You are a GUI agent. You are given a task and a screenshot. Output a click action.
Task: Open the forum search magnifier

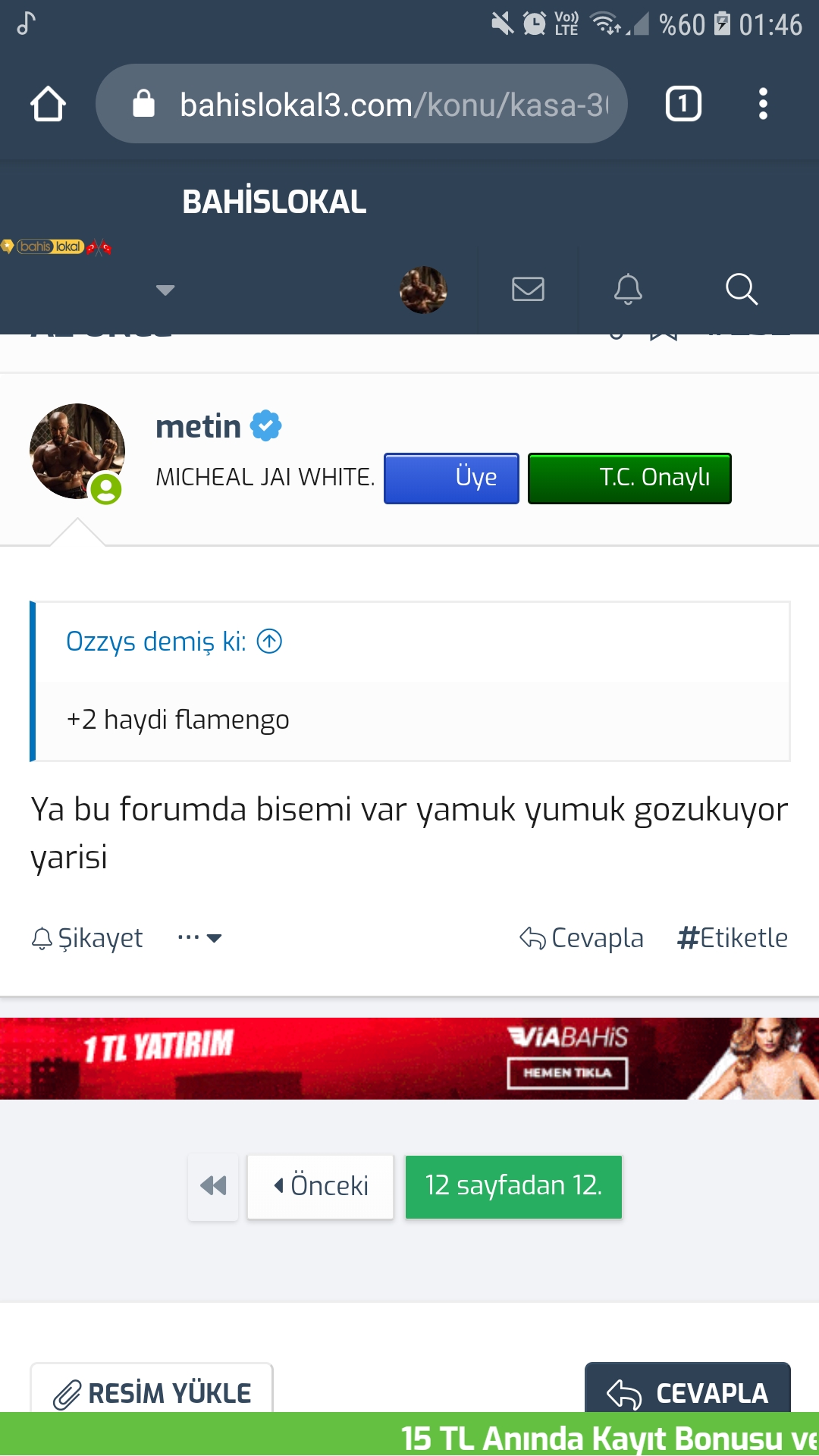coord(741,289)
